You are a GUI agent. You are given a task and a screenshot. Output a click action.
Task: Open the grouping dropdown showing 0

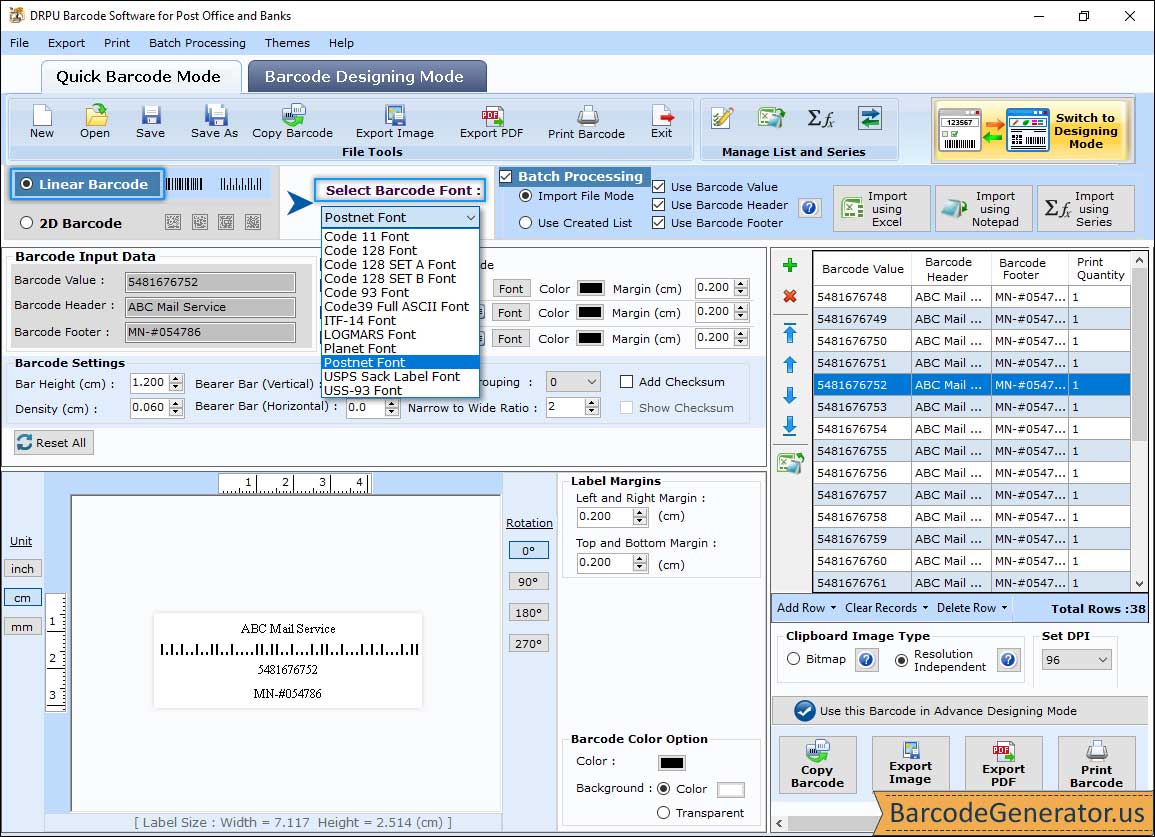point(573,382)
